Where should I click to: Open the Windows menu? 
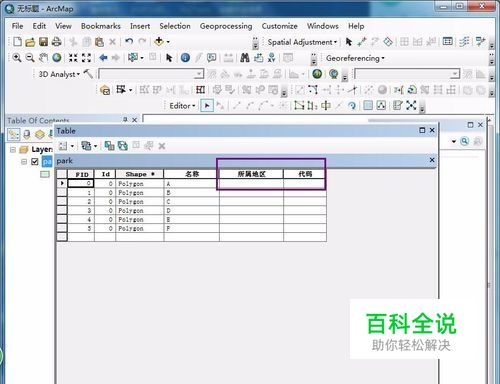[x=322, y=26]
